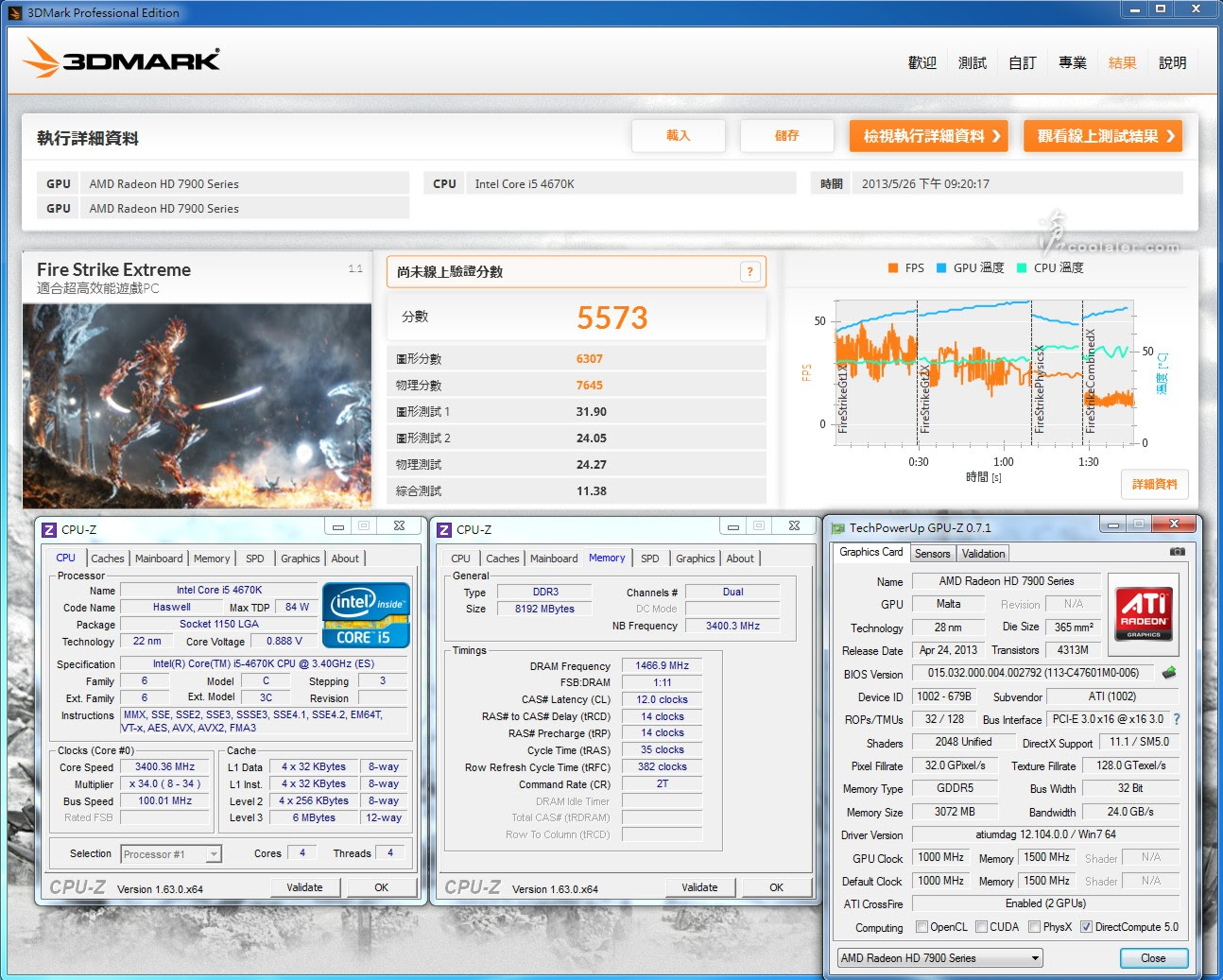Click the Memory Size 3072 MB value

[x=955, y=812]
